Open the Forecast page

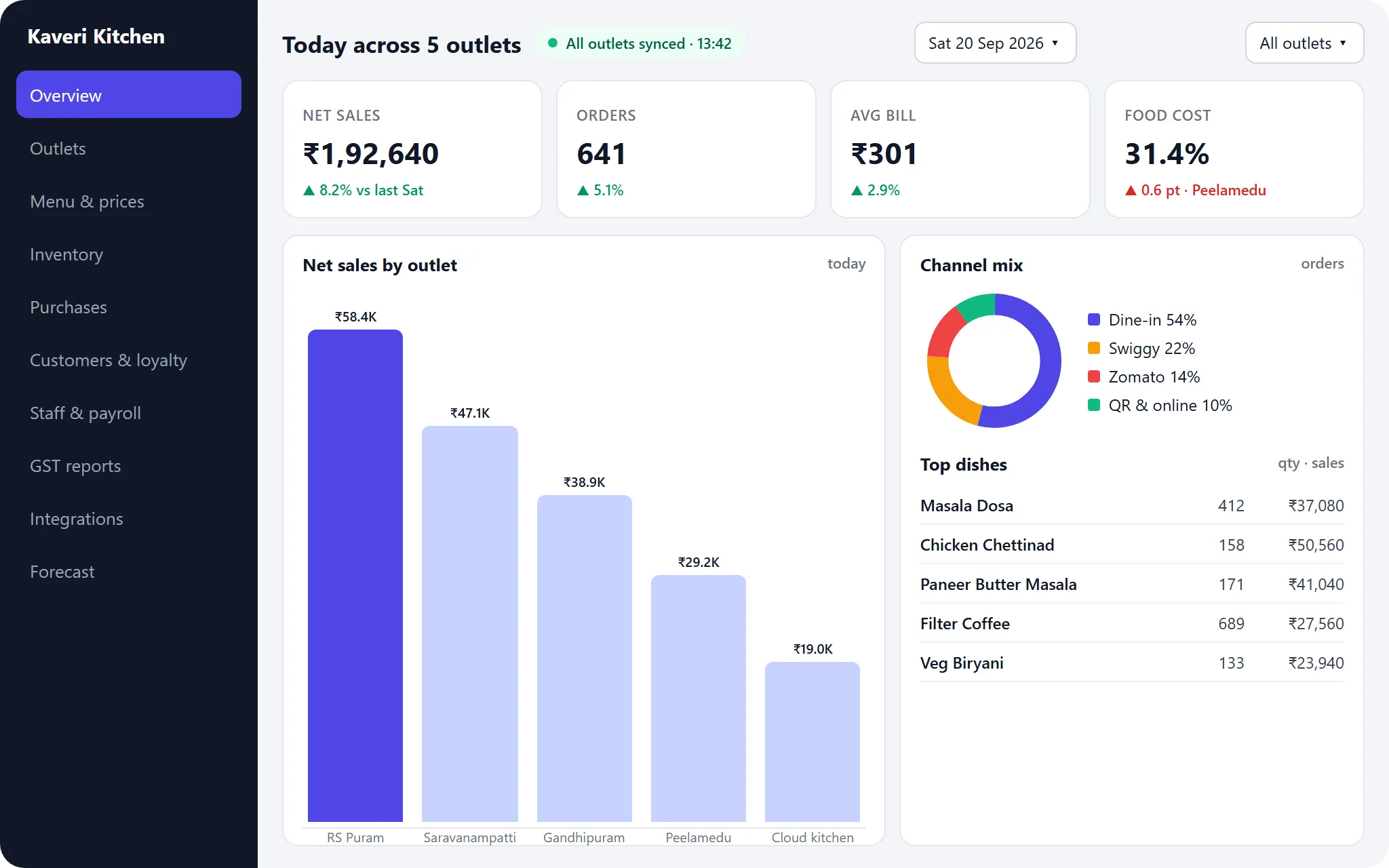click(x=129, y=572)
